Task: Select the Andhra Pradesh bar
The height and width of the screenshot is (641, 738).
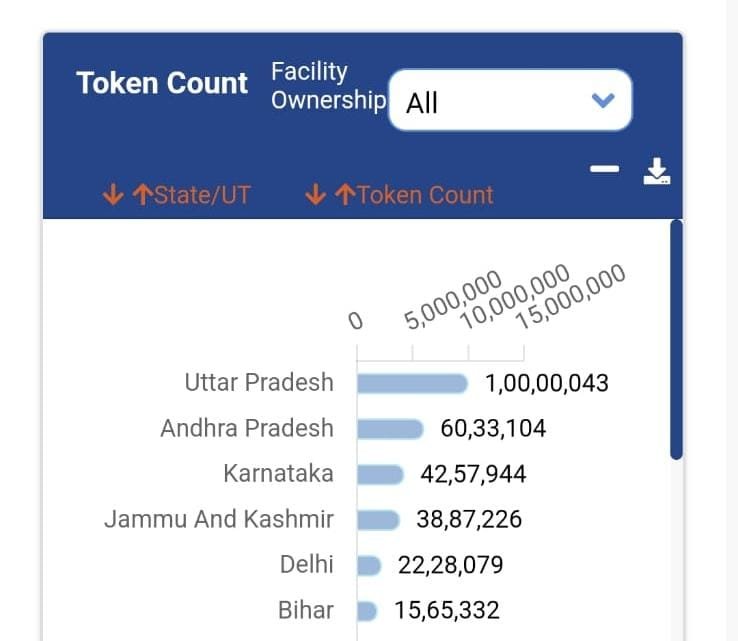Action: (x=390, y=429)
